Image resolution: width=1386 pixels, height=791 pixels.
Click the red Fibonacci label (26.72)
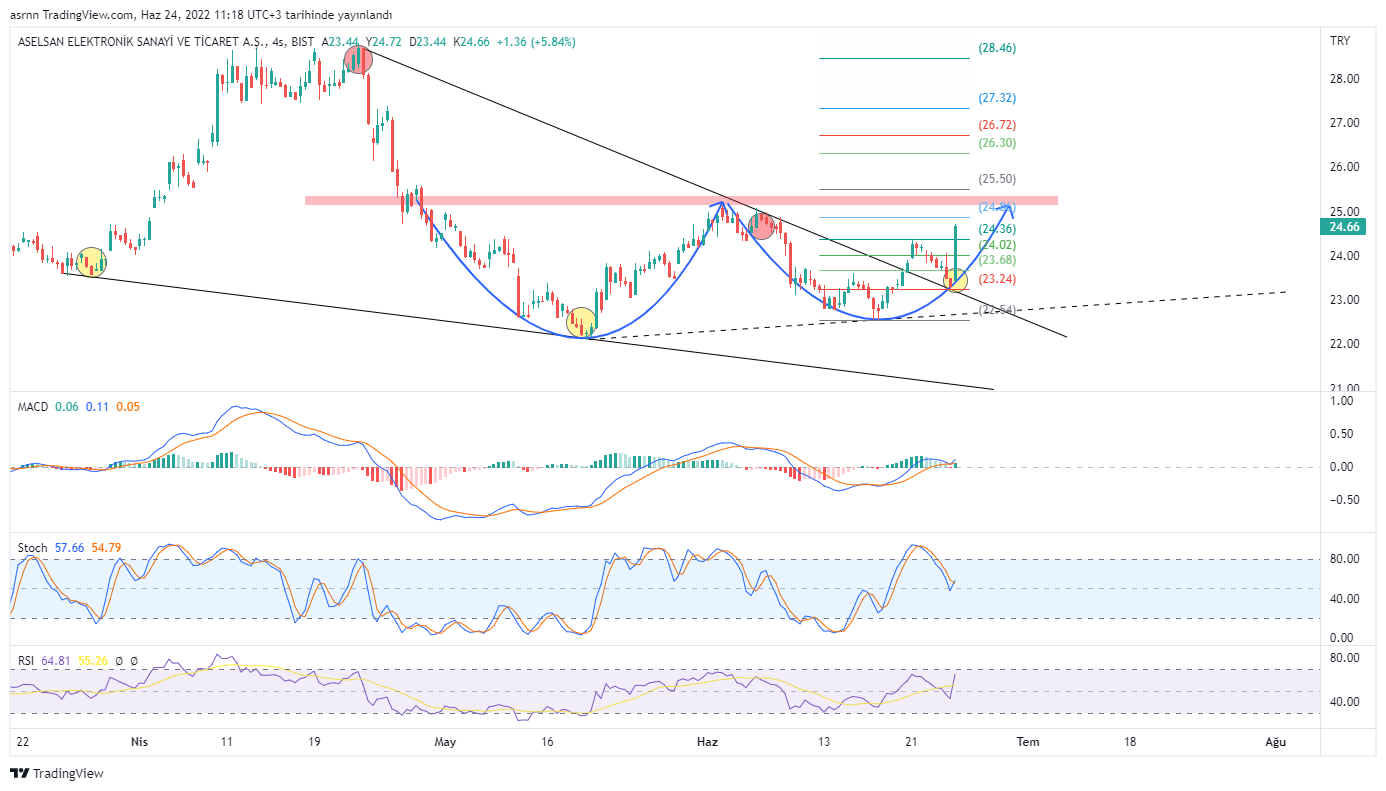(997, 125)
